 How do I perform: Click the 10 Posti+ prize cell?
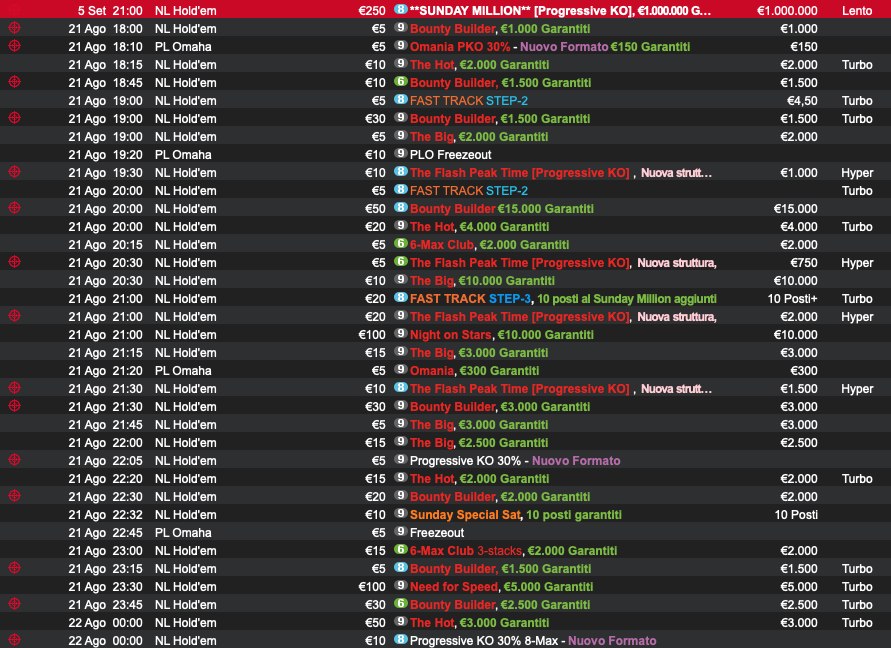[792, 299]
